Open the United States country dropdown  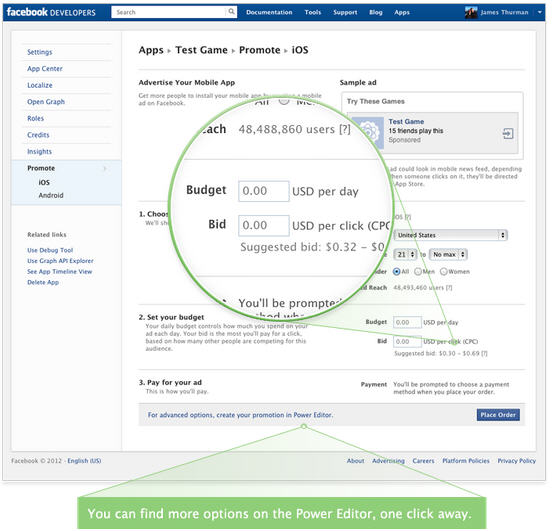[x=450, y=235]
